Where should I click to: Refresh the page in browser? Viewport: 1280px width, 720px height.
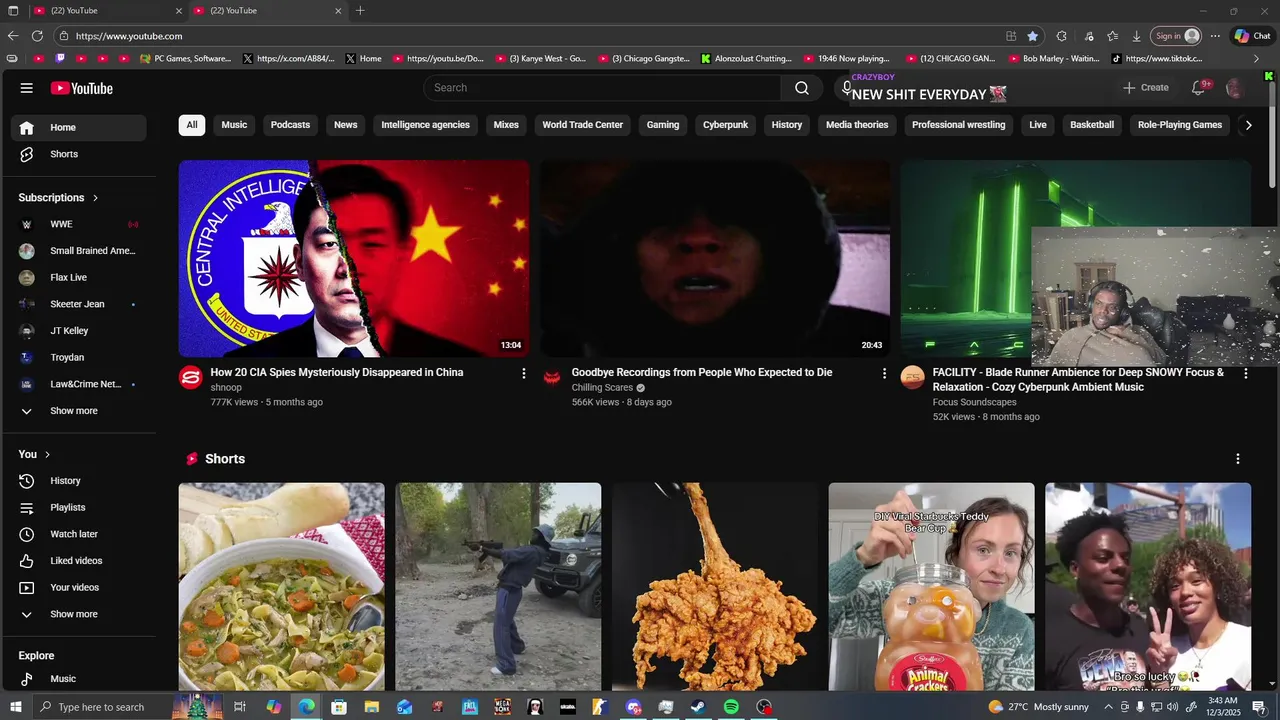tap(37, 36)
